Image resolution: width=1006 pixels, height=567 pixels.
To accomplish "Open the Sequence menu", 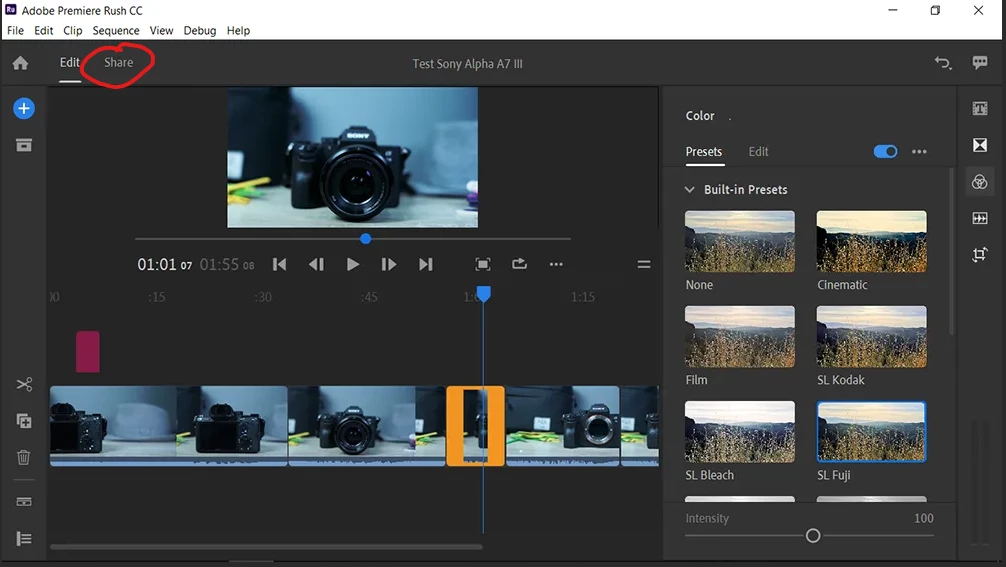I will pos(116,30).
